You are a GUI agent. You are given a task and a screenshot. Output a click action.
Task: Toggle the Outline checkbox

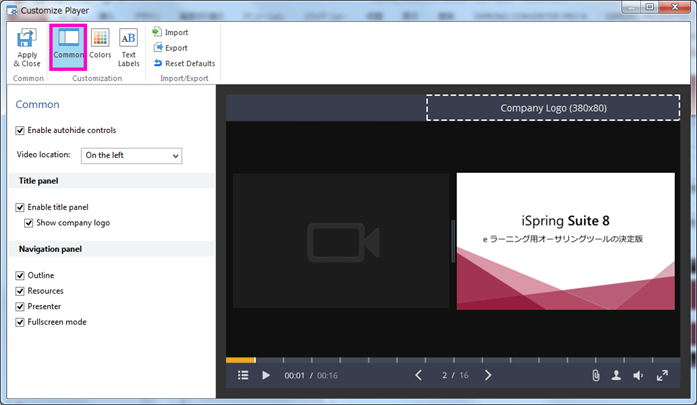(20, 275)
